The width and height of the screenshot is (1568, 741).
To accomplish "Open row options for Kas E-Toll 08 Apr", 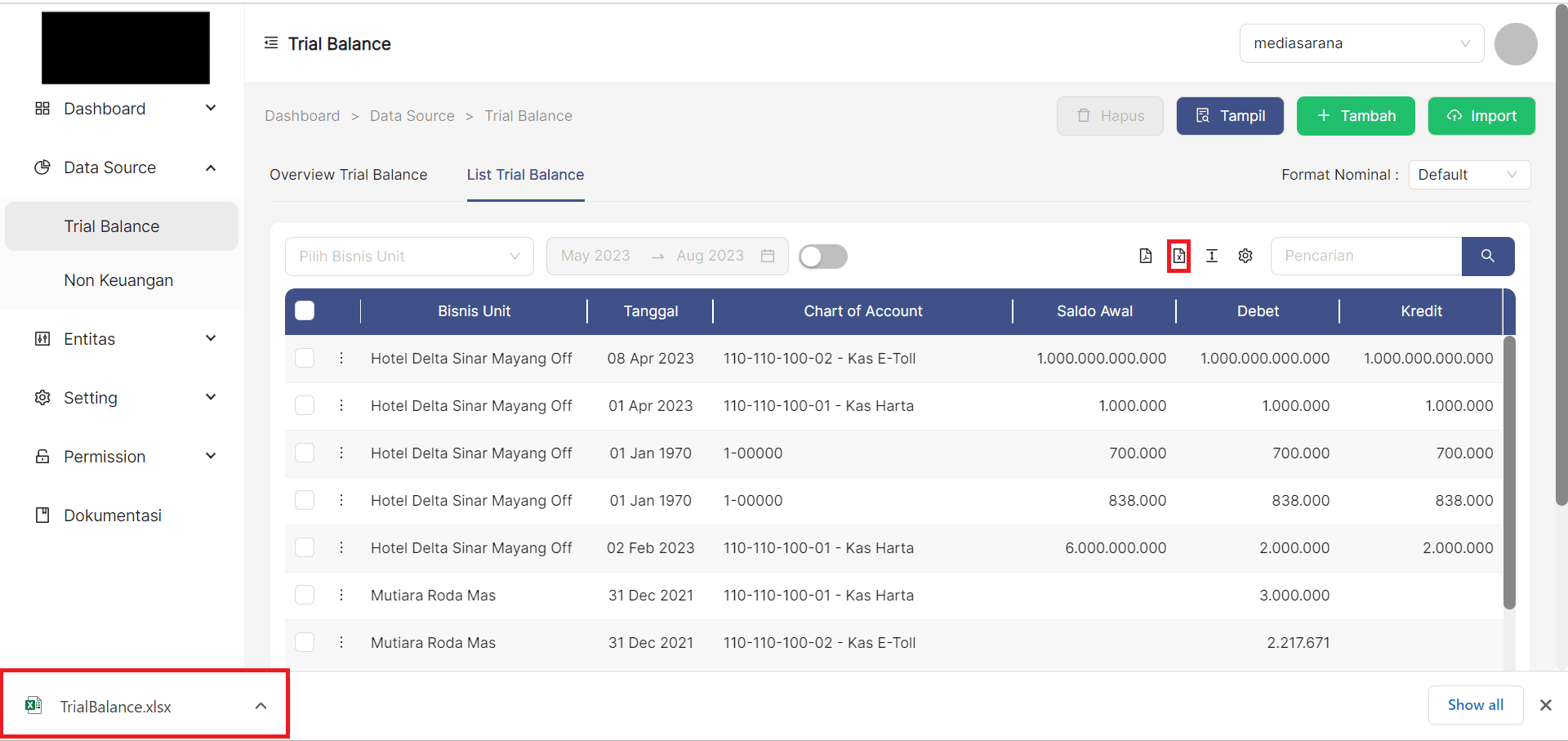I will (x=341, y=359).
